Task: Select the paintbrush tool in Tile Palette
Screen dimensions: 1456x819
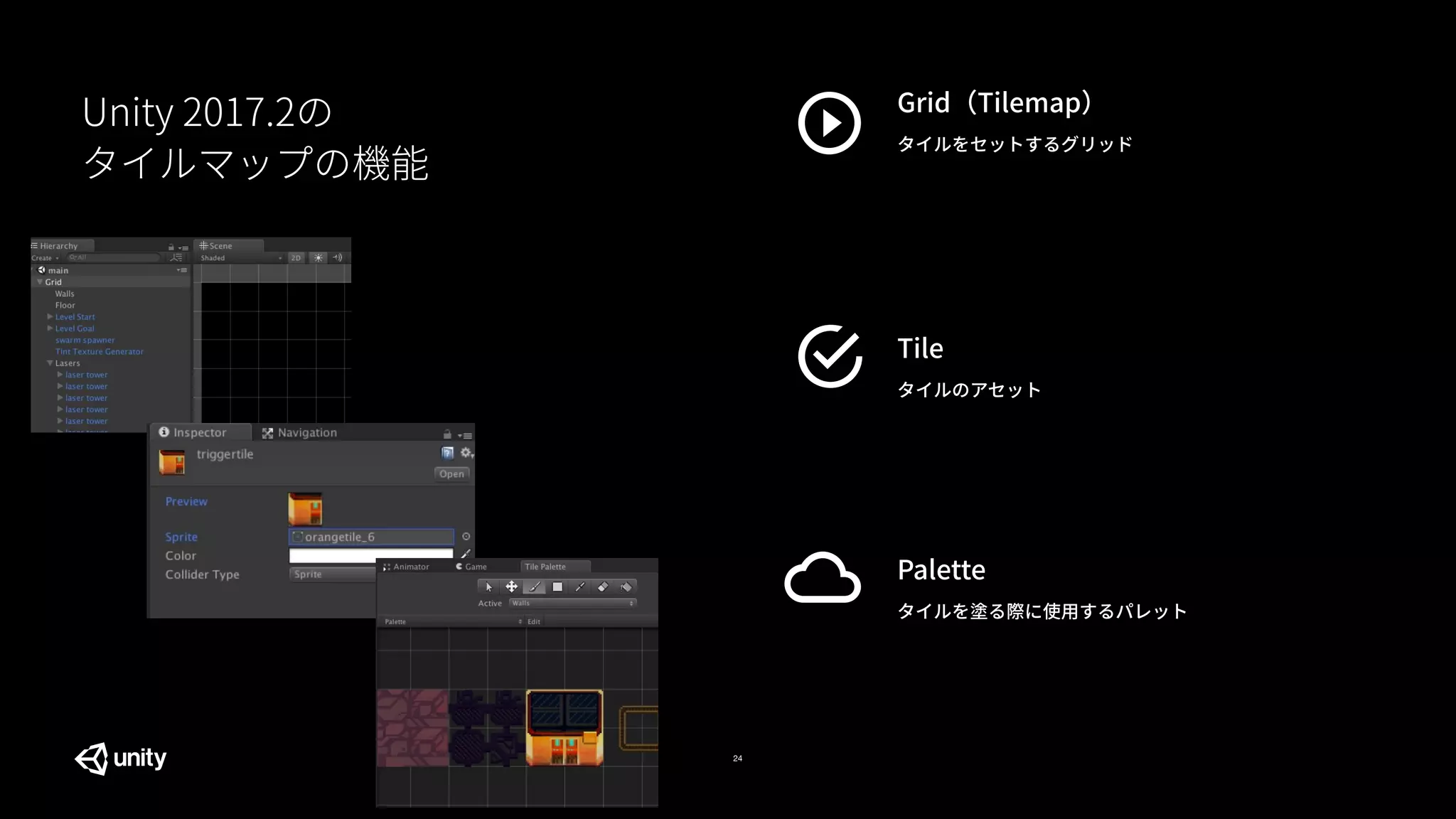Action: pos(534,587)
